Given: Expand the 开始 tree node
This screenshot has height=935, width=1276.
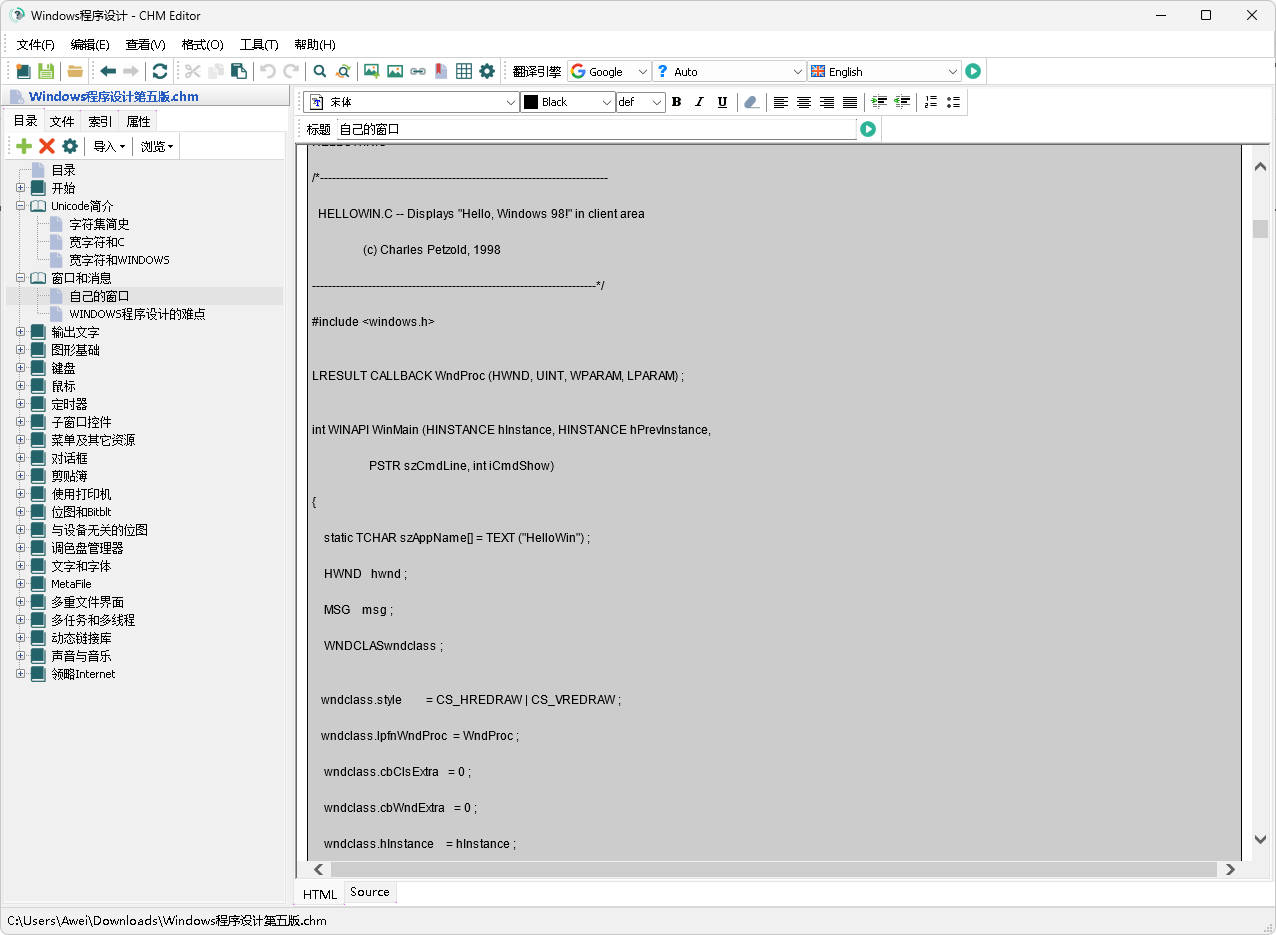Looking at the screenshot, I should pyautogui.click(x=20, y=188).
